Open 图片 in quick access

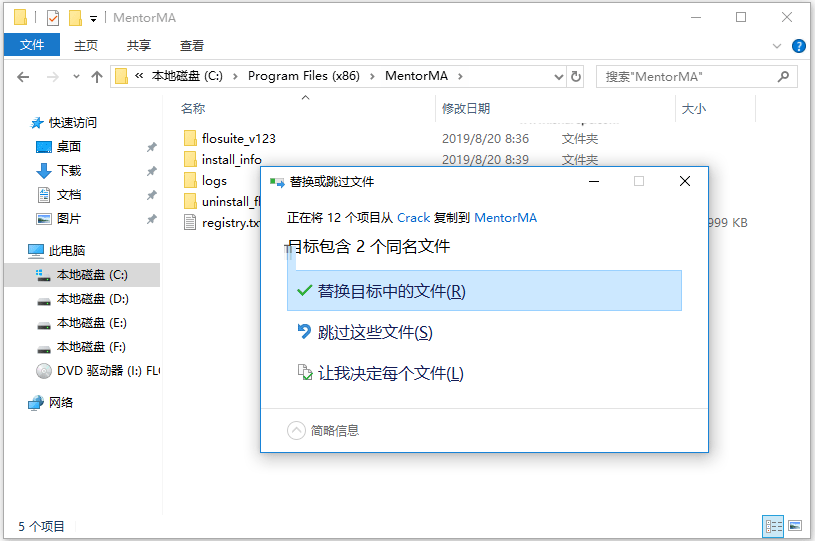(69, 219)
